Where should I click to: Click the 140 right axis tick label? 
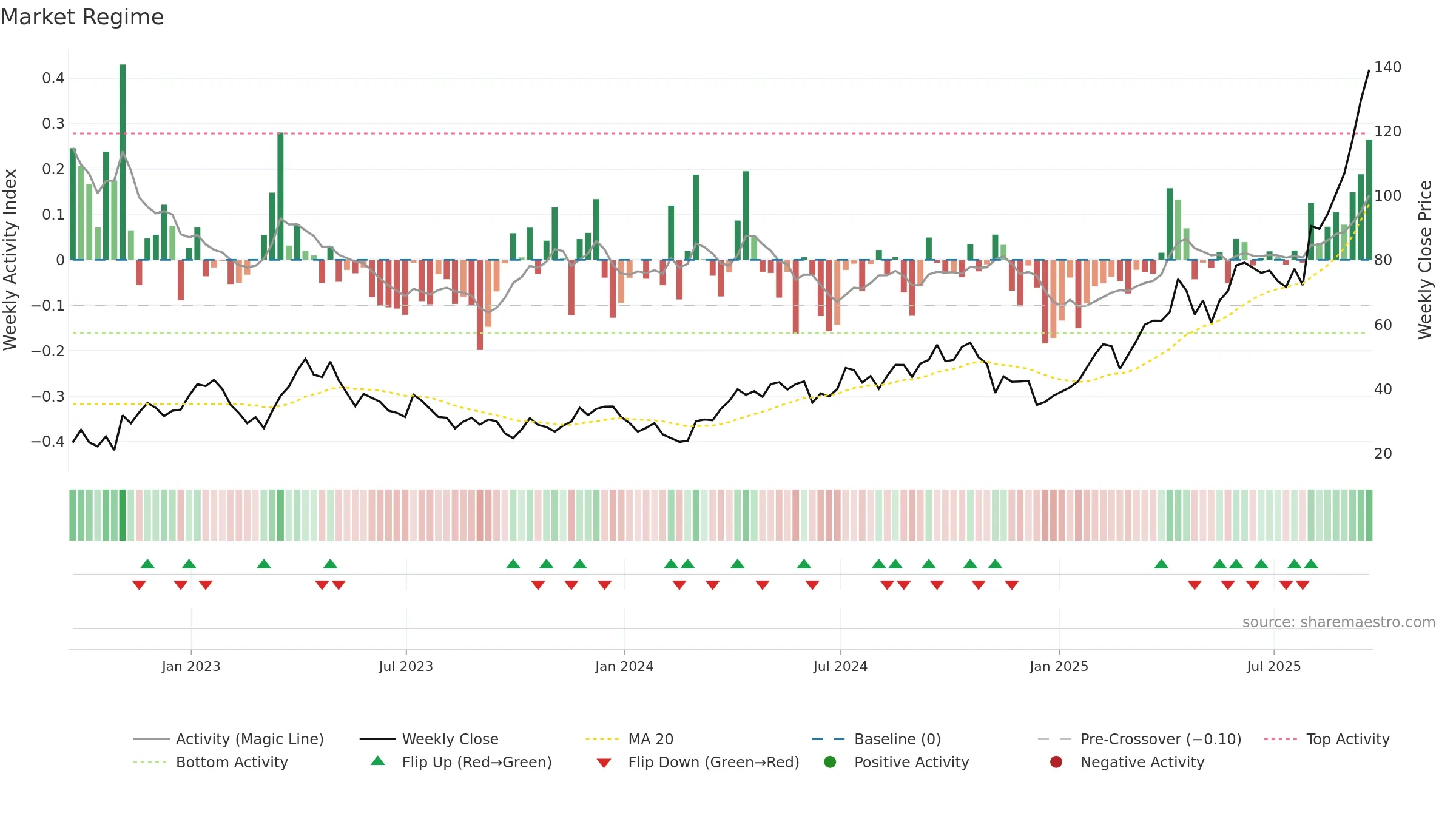tap(1387, 67)
